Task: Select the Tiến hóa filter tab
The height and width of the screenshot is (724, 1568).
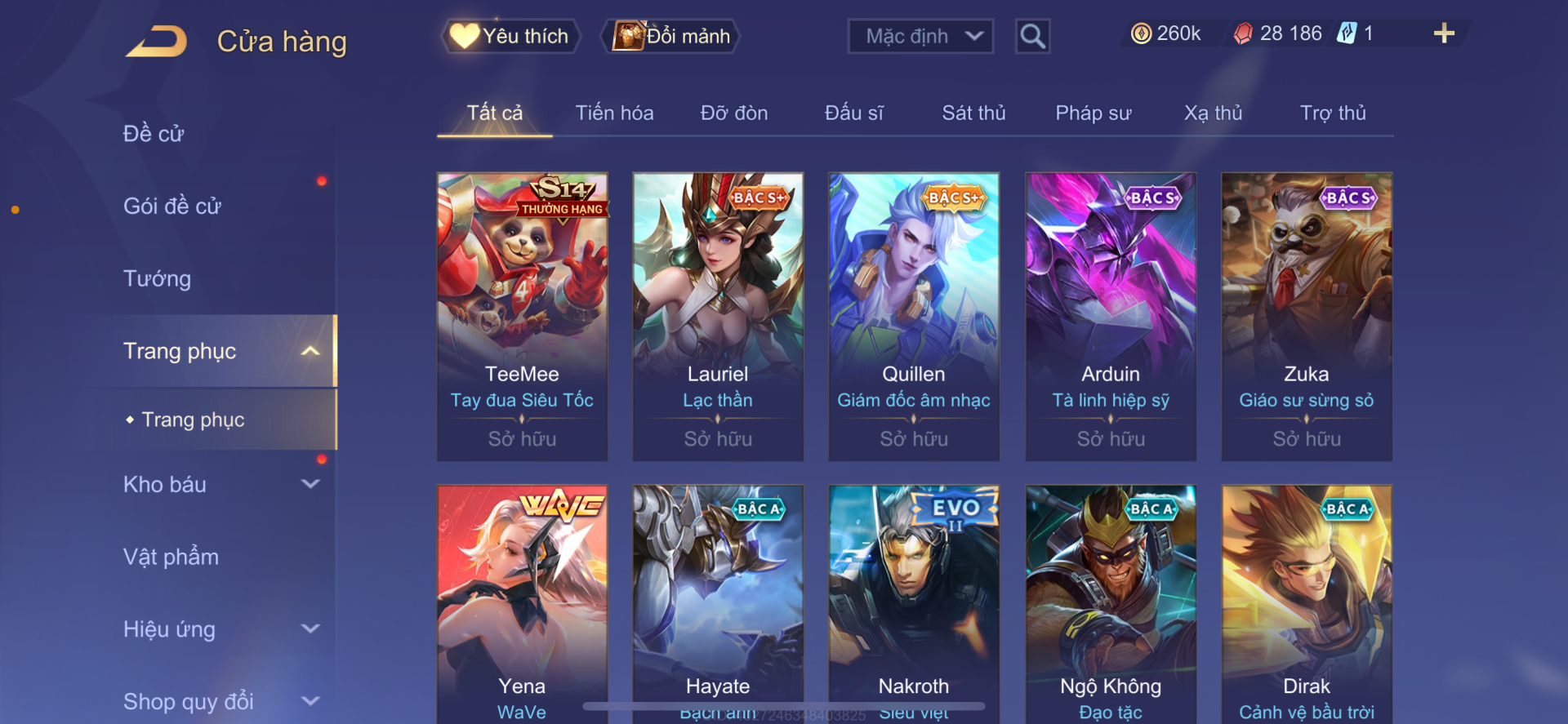Action: (x=614, y=113)
